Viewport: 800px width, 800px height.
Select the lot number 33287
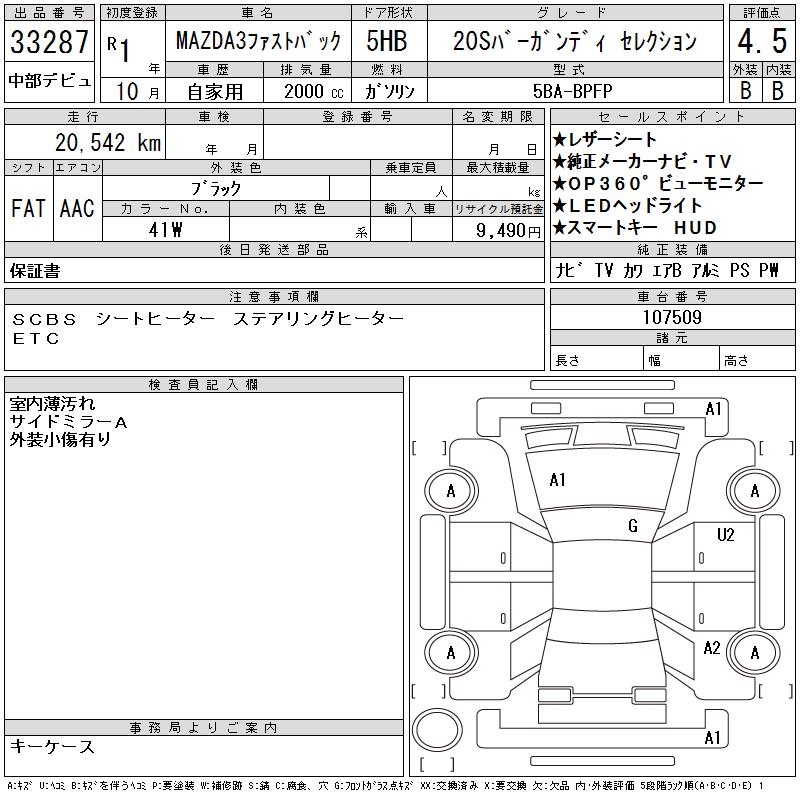point(48,43)
